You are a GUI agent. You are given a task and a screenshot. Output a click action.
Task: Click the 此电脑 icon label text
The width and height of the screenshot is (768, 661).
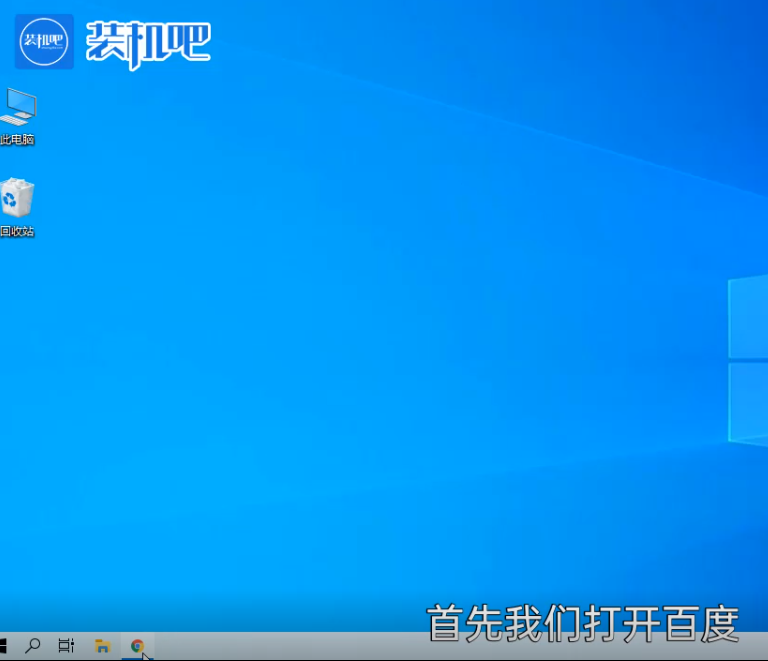pos(17,140)
